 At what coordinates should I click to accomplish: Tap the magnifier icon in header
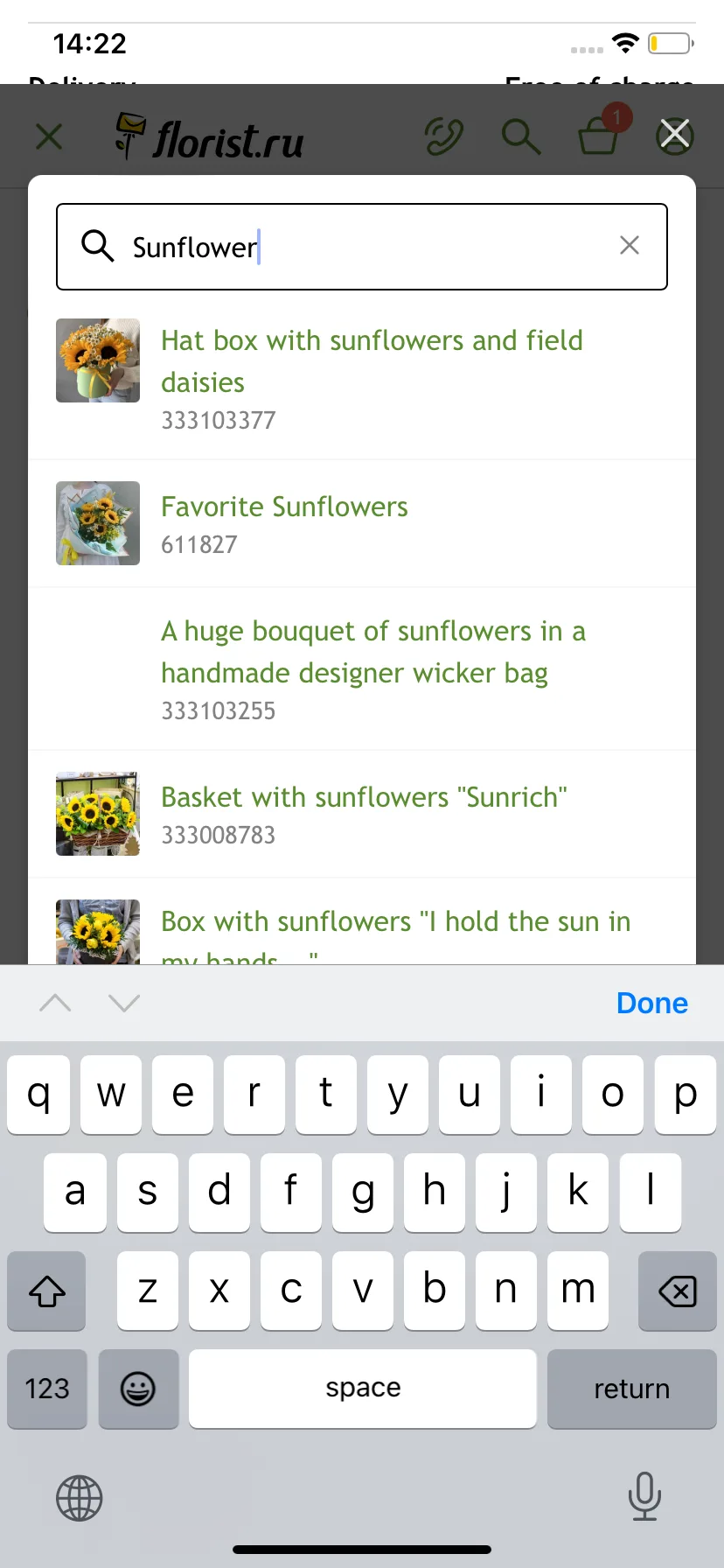pos(520,136)
